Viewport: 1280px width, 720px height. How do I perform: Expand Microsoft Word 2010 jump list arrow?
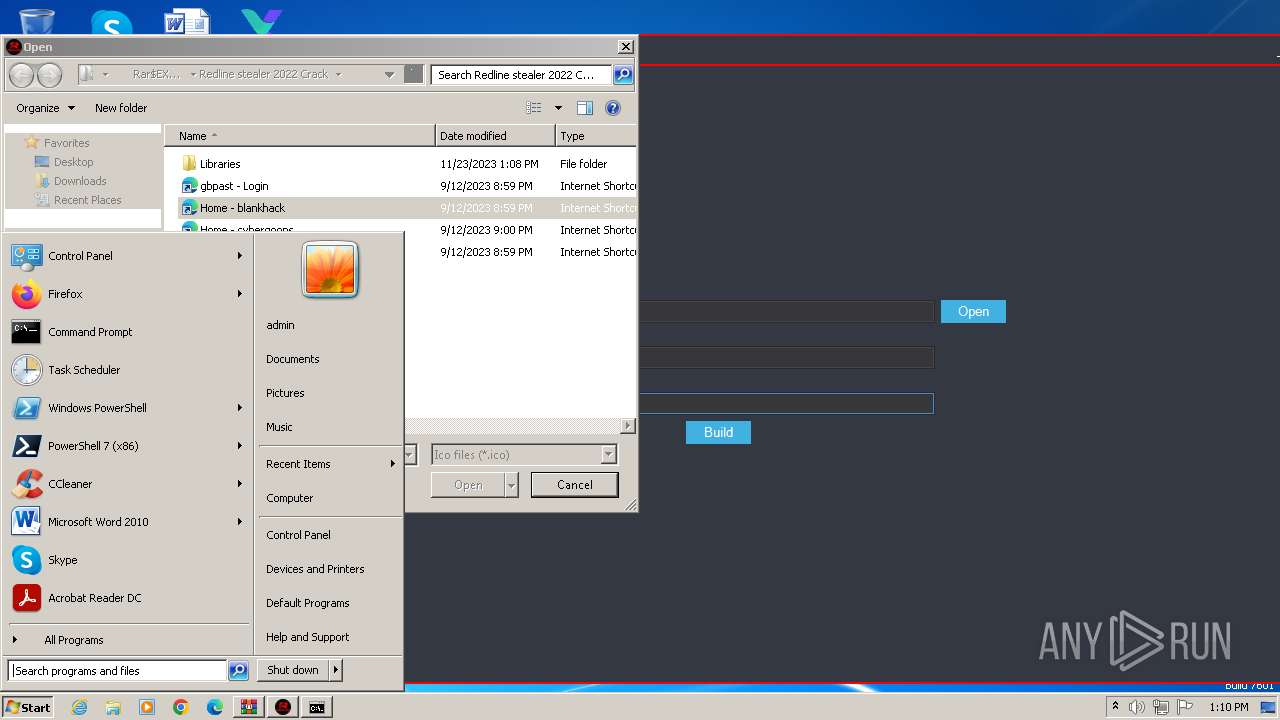tap(240, 522)
